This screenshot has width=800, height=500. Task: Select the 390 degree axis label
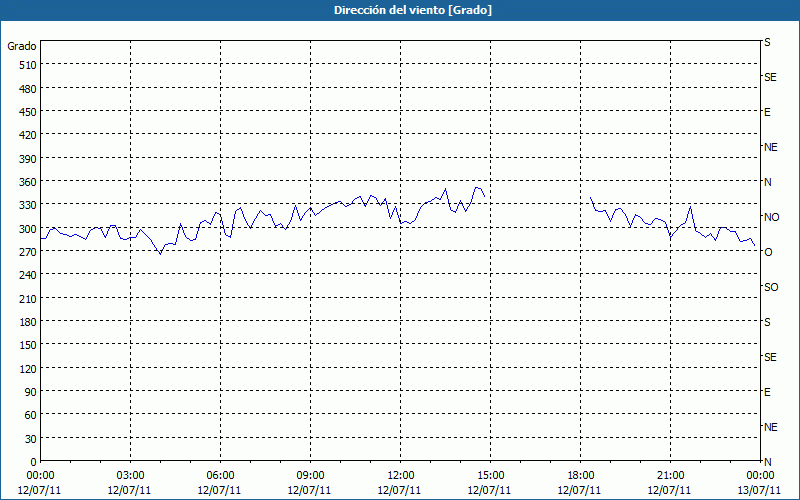click(28, 159)
